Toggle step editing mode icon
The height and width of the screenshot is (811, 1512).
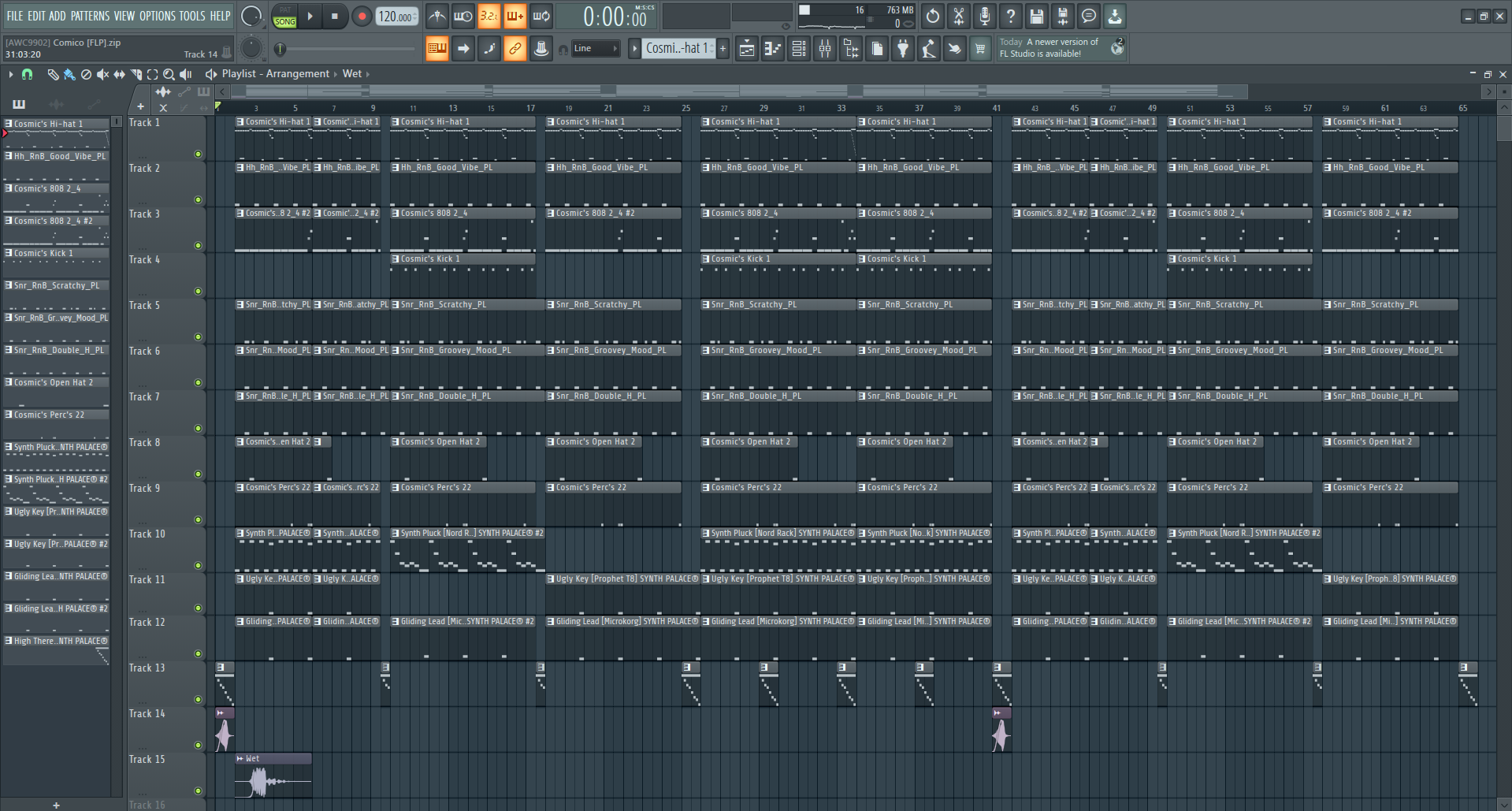(x=489, y=49)
